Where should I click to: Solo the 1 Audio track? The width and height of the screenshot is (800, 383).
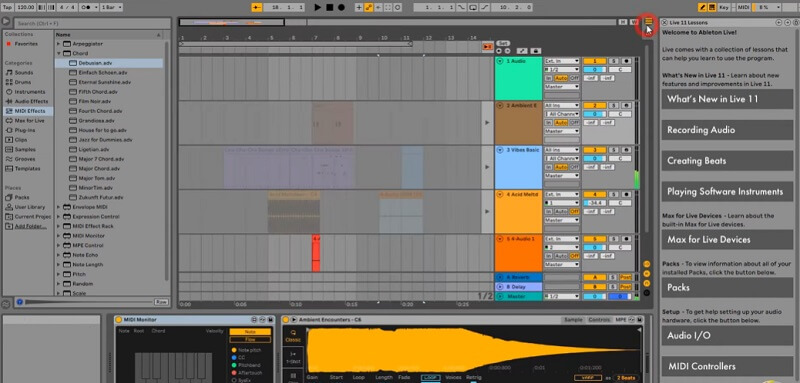[614, 61]
